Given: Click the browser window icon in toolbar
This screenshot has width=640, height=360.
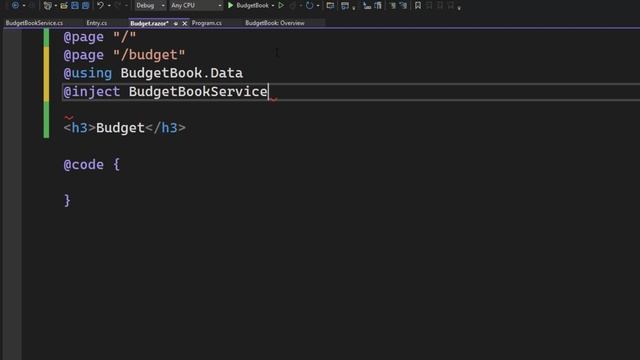Looking at the screenshot, I should (330, 5).
